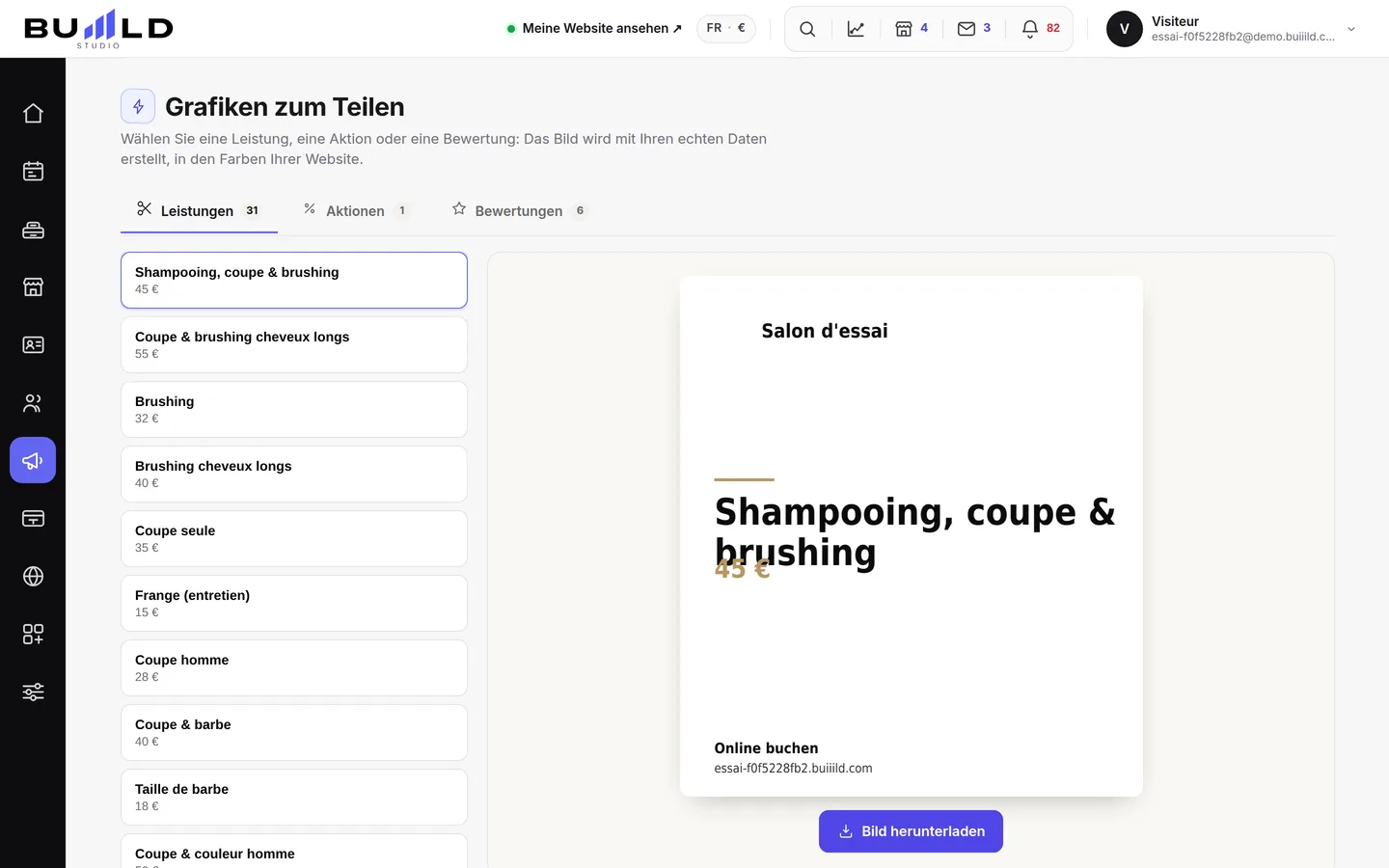Click the Grafiken zum Teilen heading

(x=285, y=107)
